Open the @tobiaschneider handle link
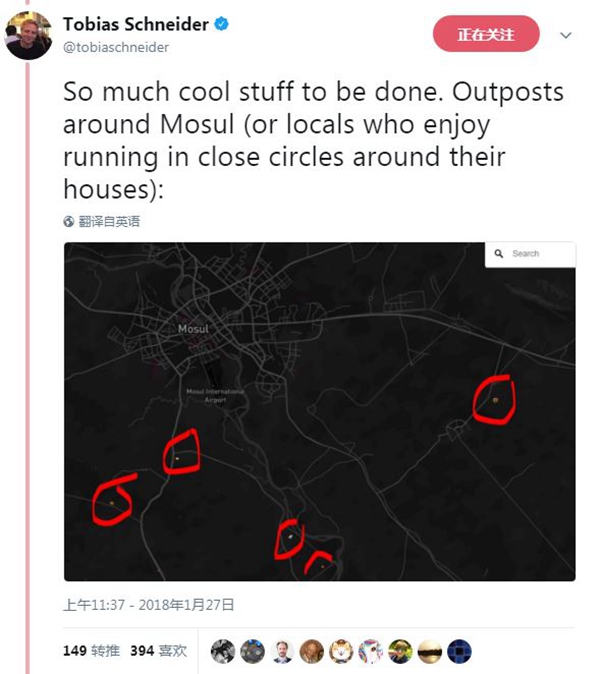The width and height of the screenshot is (600, 674). pyautogui.click(x=116, y=47)
